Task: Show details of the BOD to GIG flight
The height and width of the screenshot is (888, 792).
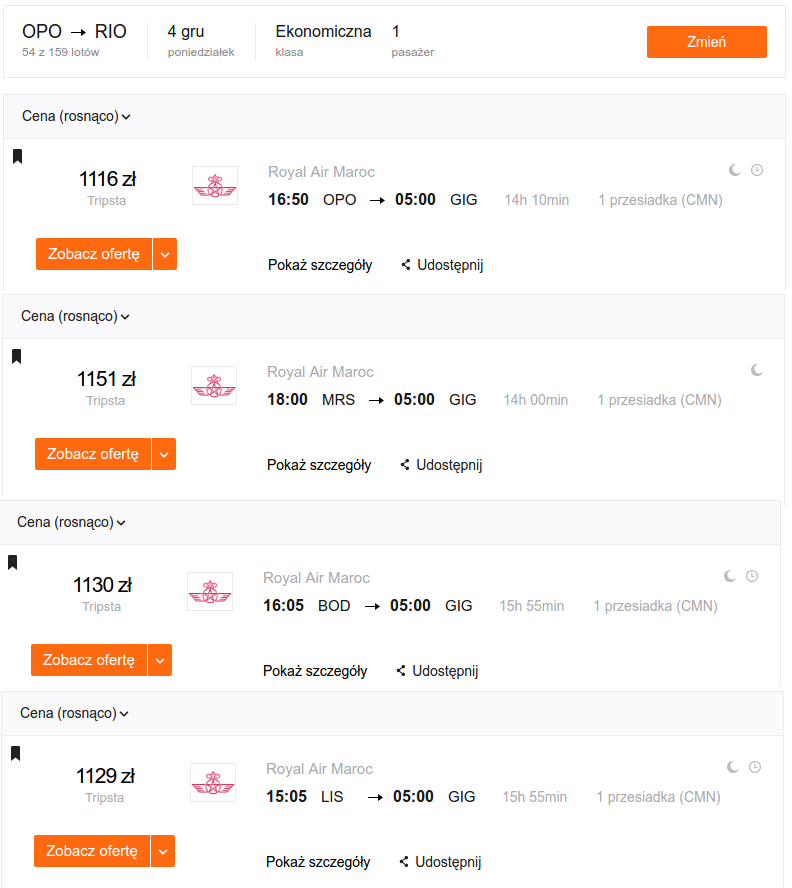Action: [315, 671]
